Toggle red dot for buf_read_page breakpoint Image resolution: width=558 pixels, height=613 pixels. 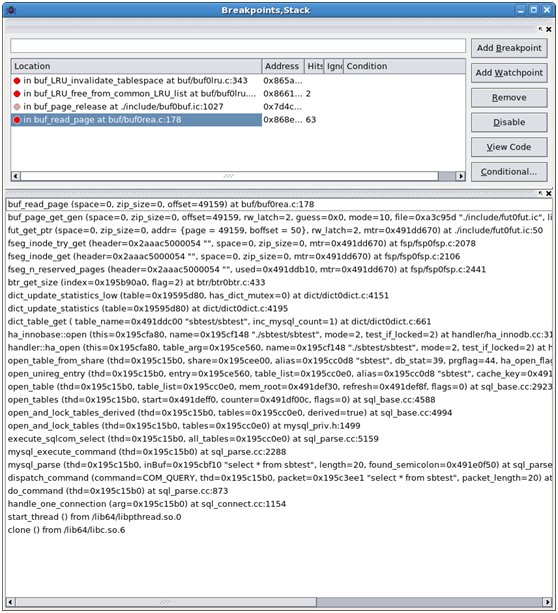point(17,120)
